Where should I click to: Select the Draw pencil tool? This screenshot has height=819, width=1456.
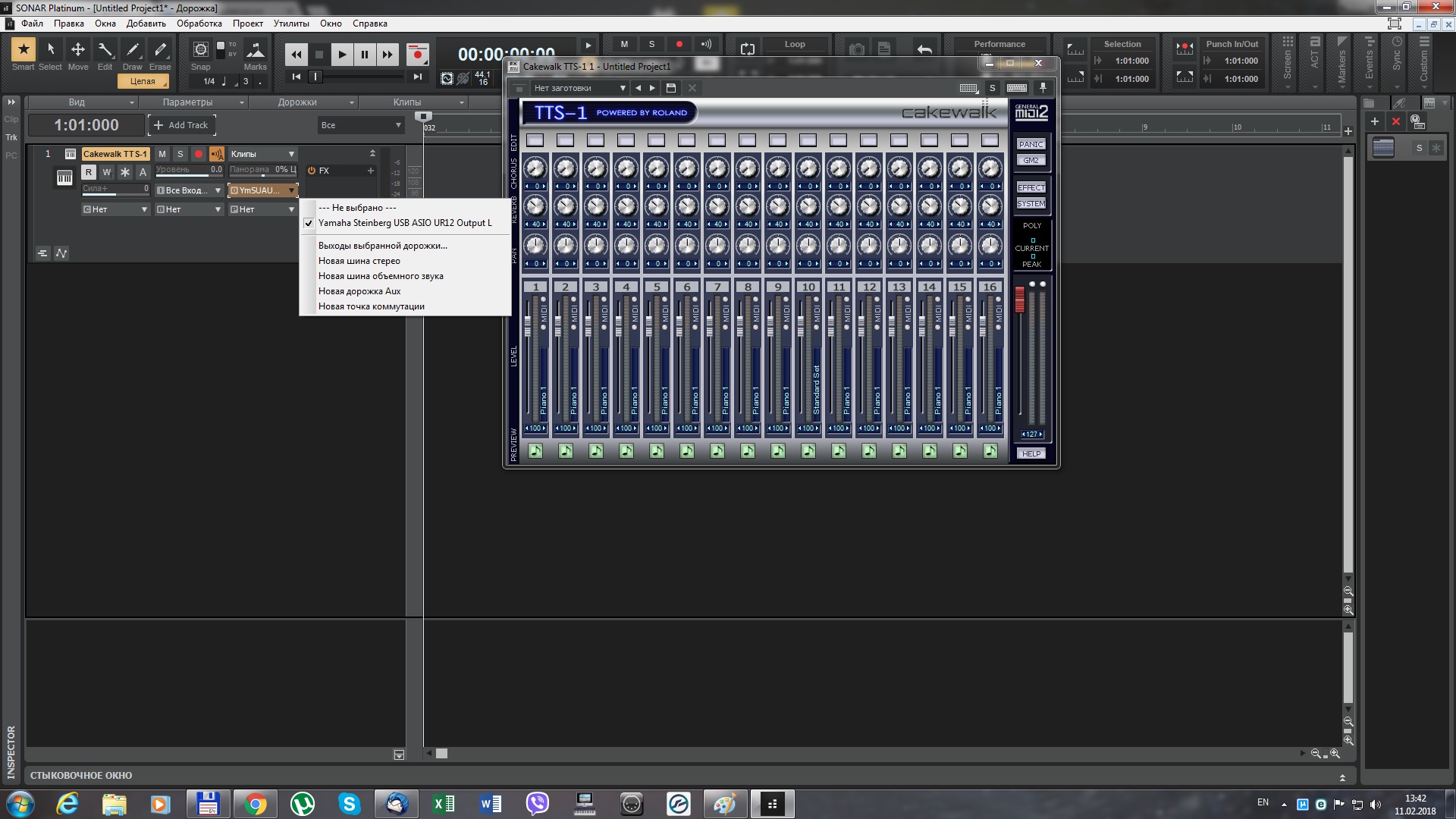[132, 50]
